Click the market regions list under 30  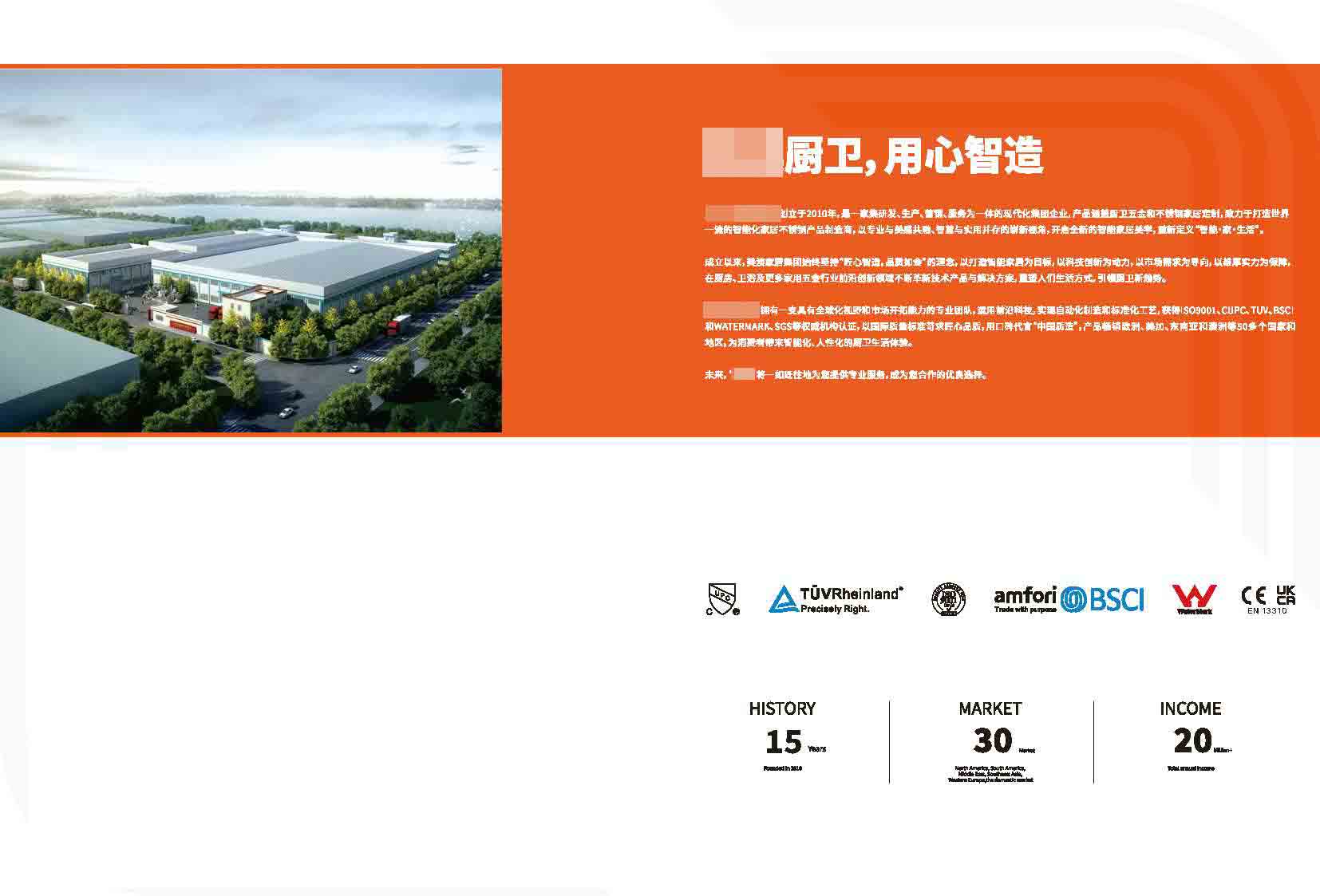tap(990, 774)
